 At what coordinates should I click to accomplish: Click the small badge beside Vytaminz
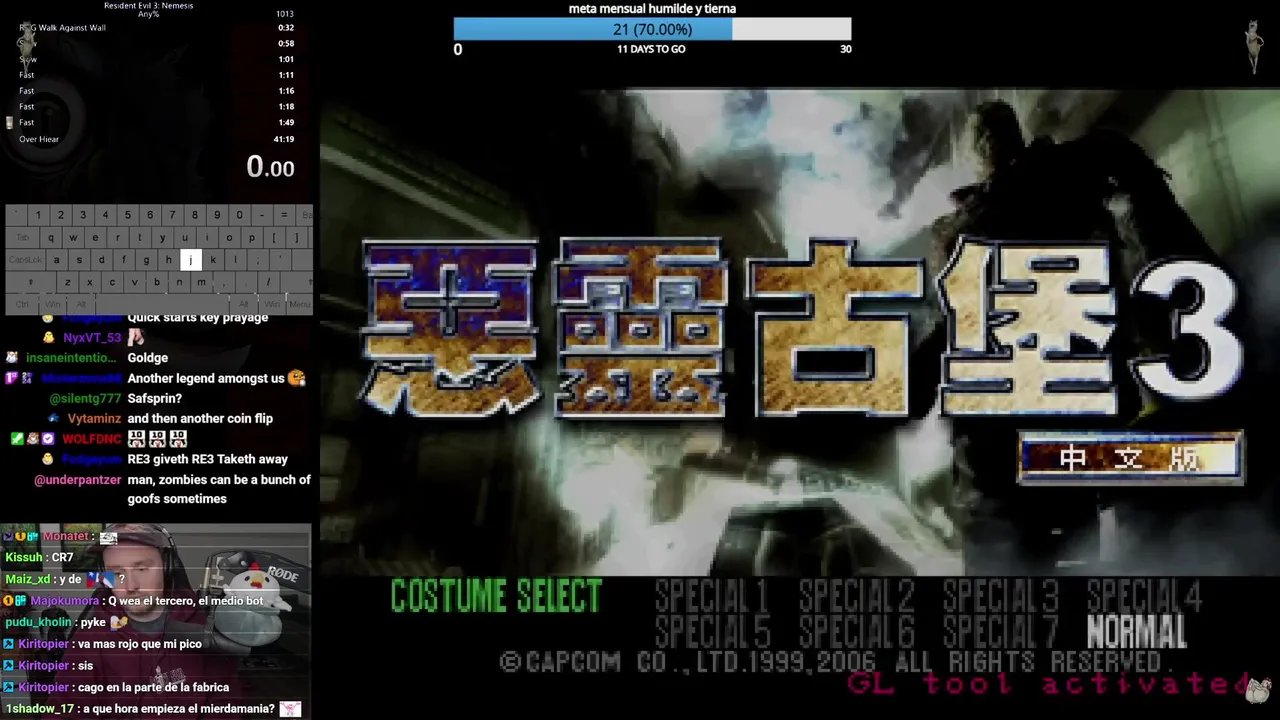click(x=53, y=418)
